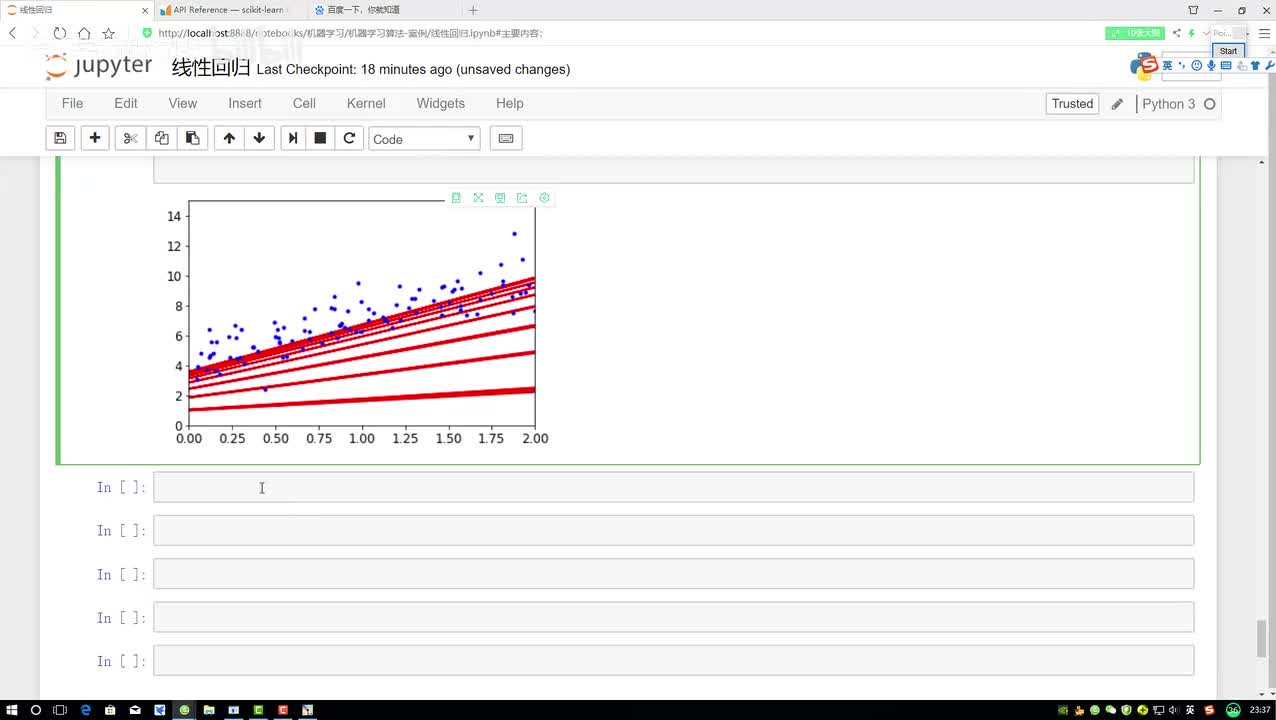Open the Windows Start menu
Viewport: 1276px width, 720px height.
12,710
